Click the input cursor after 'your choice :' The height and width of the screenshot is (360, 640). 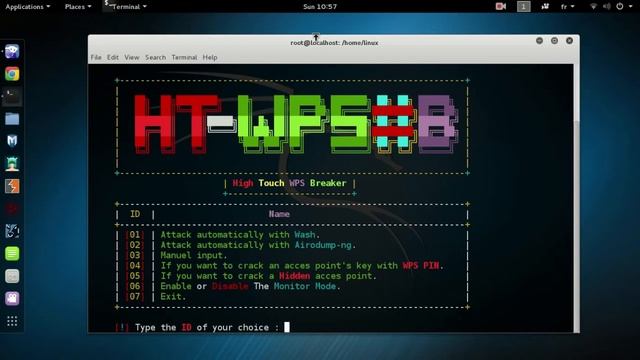click(287, 327)
